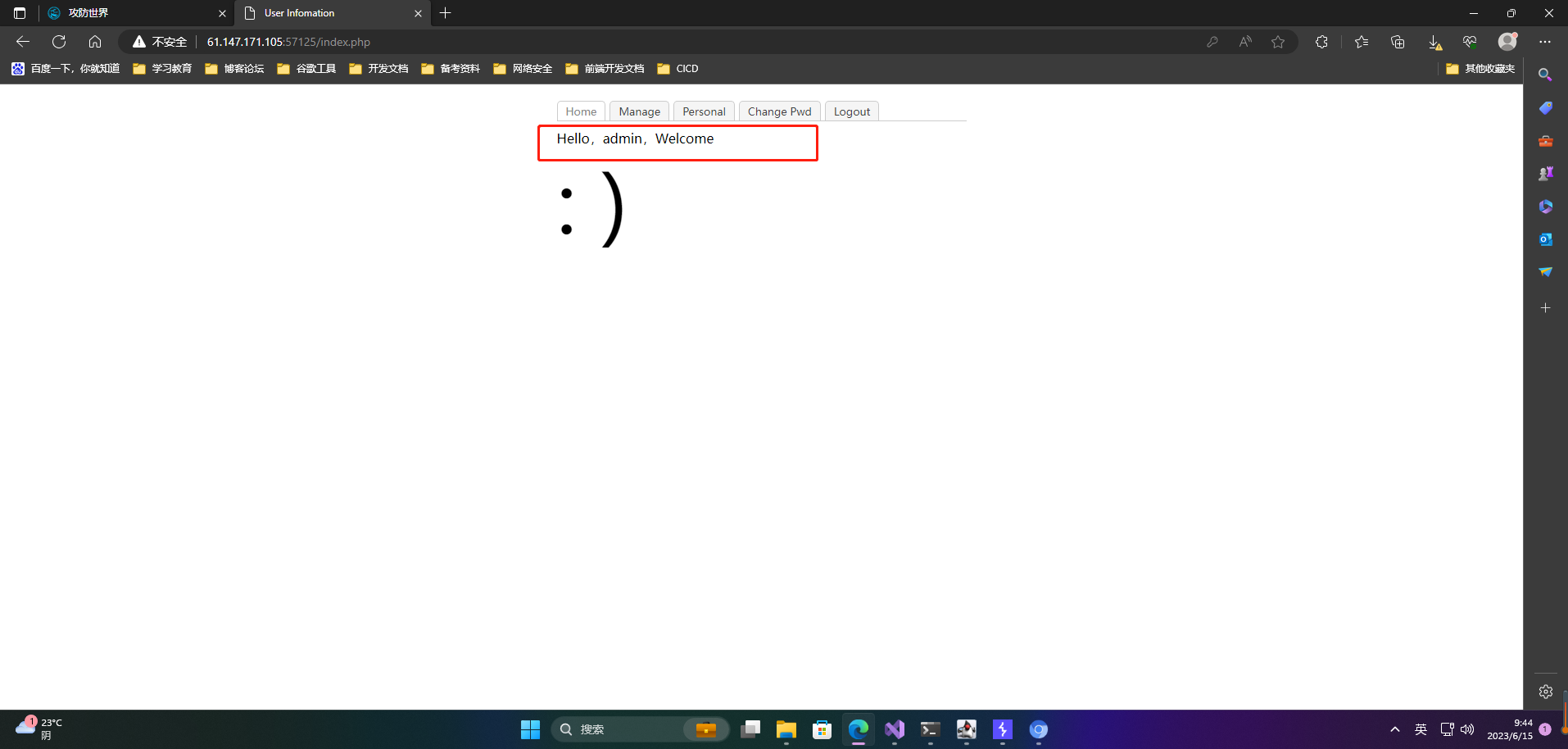This screenshot has width=1568, height=749.
Task: Open sidebar settings gear
Action: point(1545,692)
